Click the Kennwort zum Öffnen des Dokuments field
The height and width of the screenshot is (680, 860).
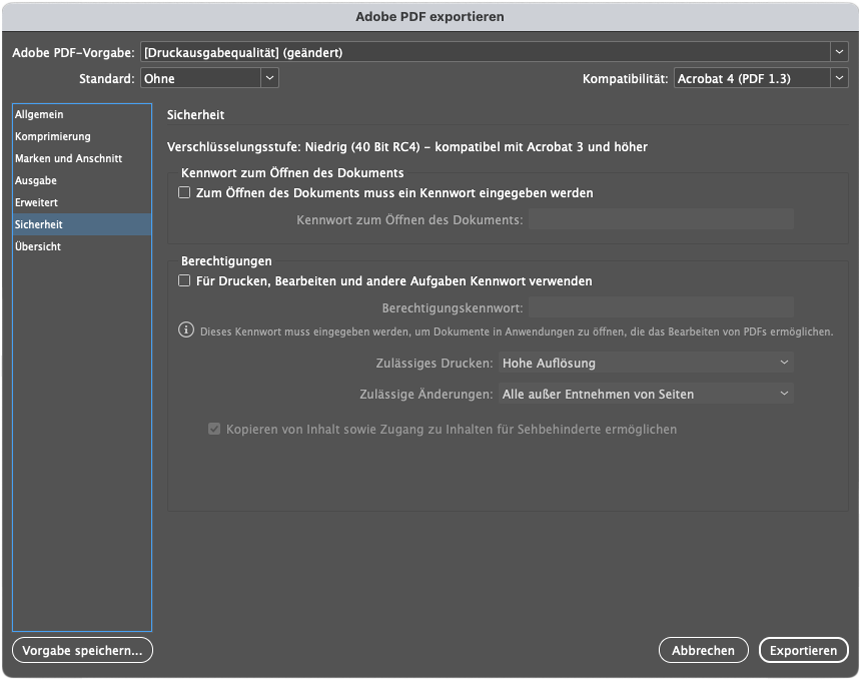pyautogui.click(x=661, y=219)
